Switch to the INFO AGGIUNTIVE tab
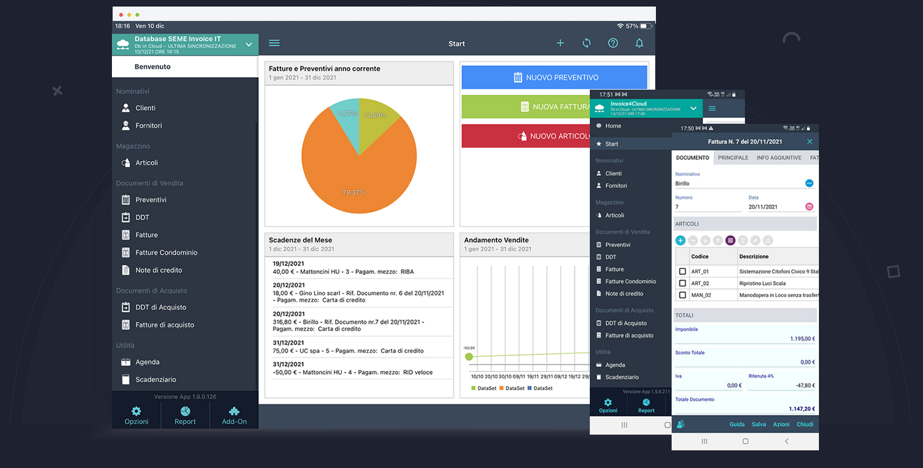Screen dimensions: 923x468 click(x=778, y=158)
